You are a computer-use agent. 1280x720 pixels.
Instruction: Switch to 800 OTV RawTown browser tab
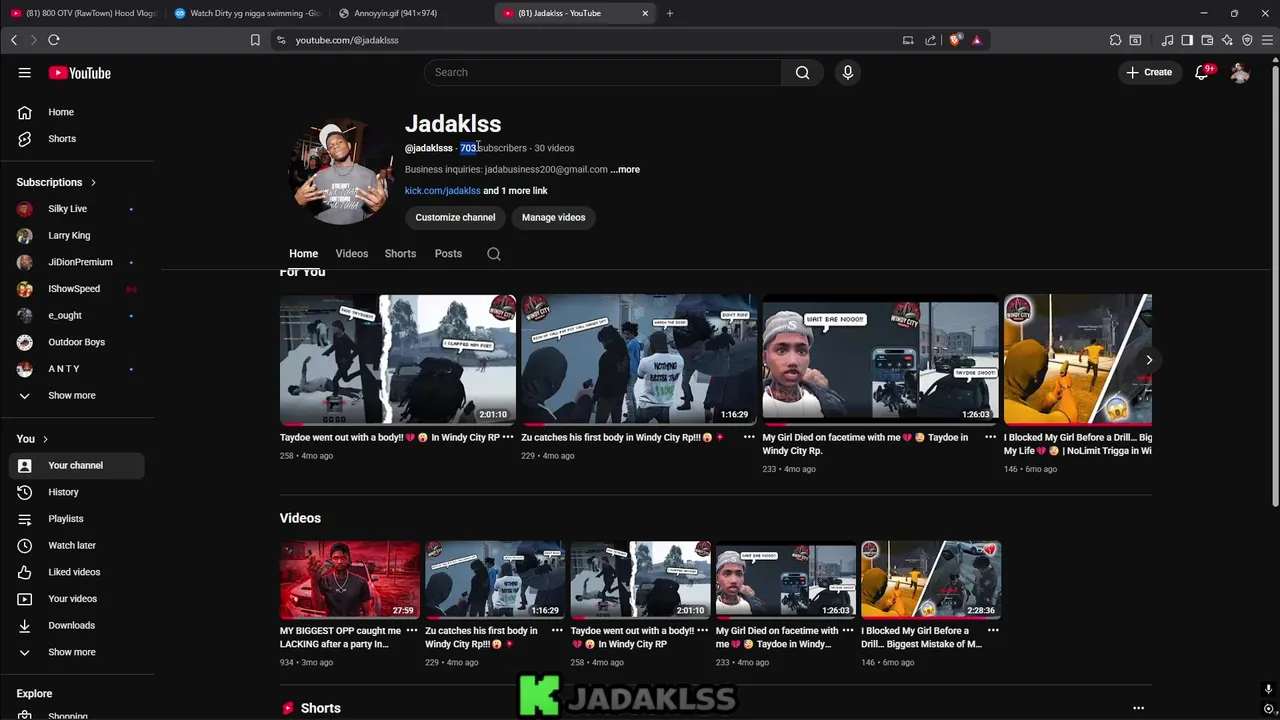point(82,13)
